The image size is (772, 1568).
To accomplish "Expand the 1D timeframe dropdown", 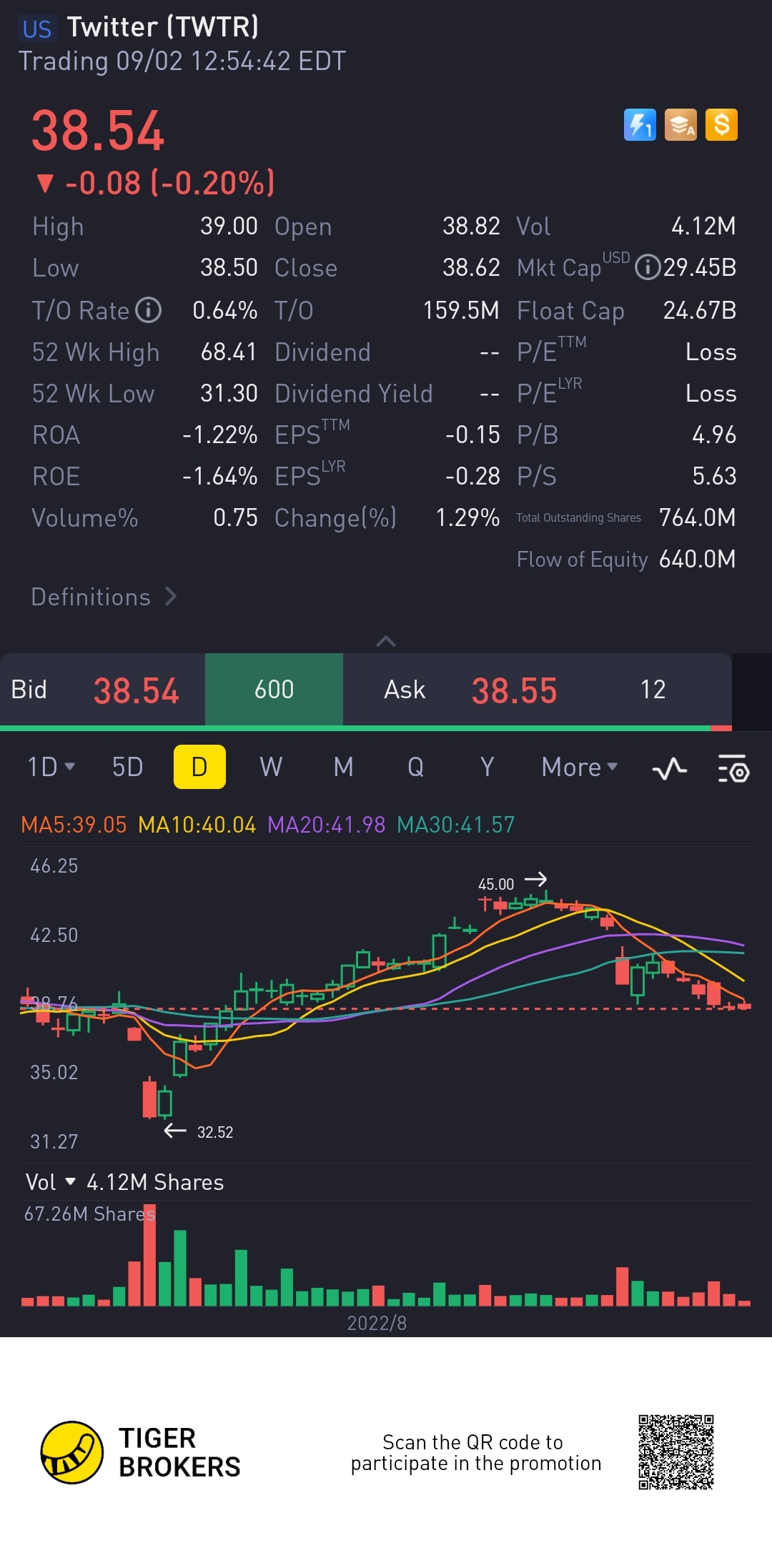I will pos(51,767).
